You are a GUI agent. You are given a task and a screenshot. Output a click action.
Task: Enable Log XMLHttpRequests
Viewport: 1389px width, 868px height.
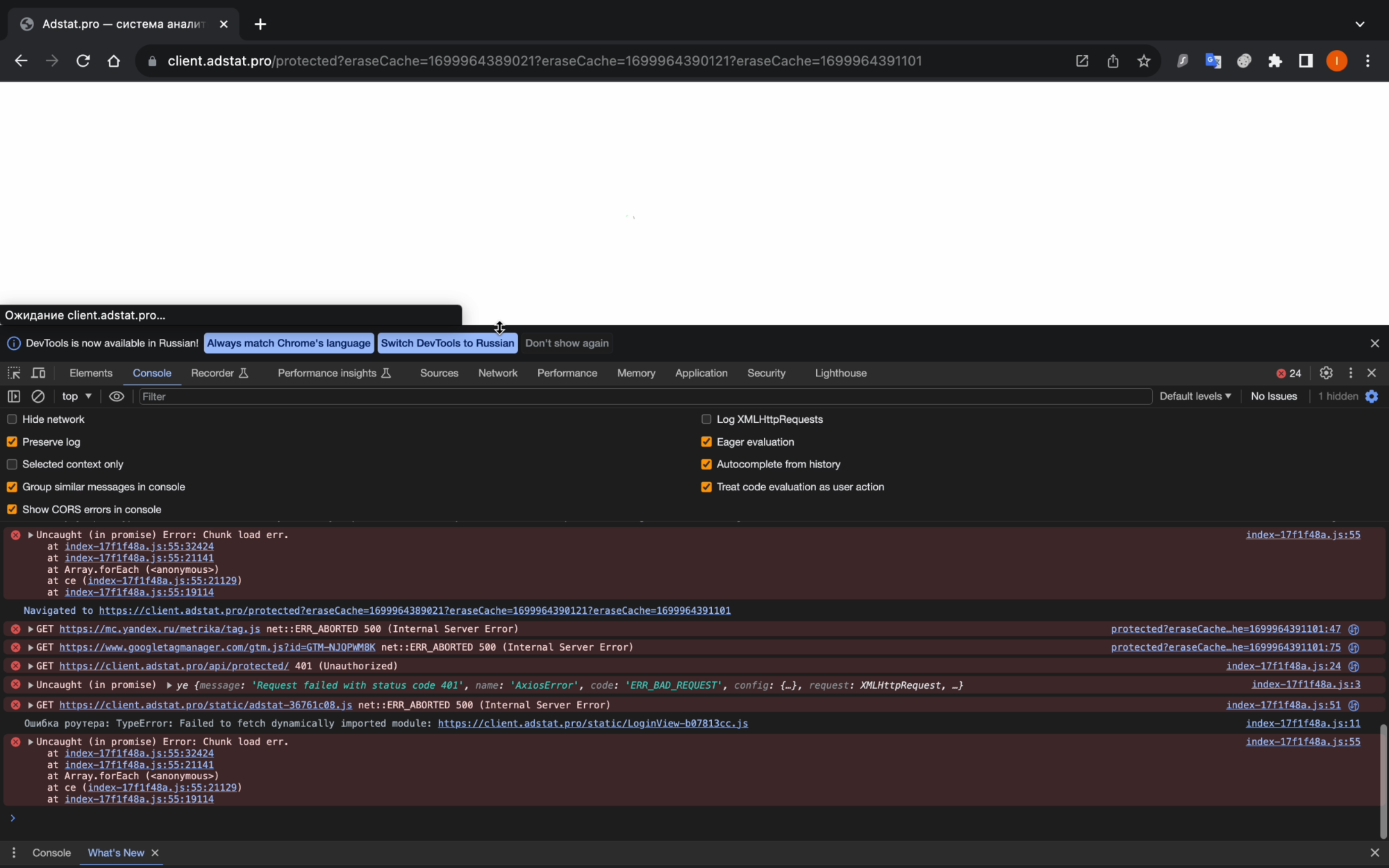[706, 419]
